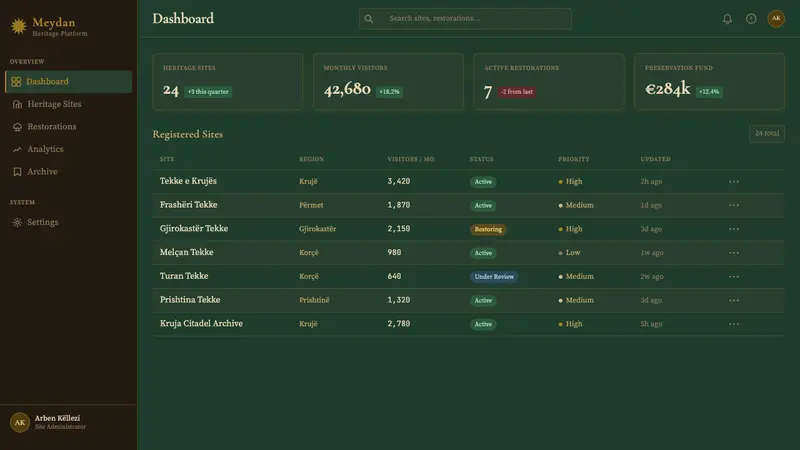Click the Under Review status badge

[494, 277]
